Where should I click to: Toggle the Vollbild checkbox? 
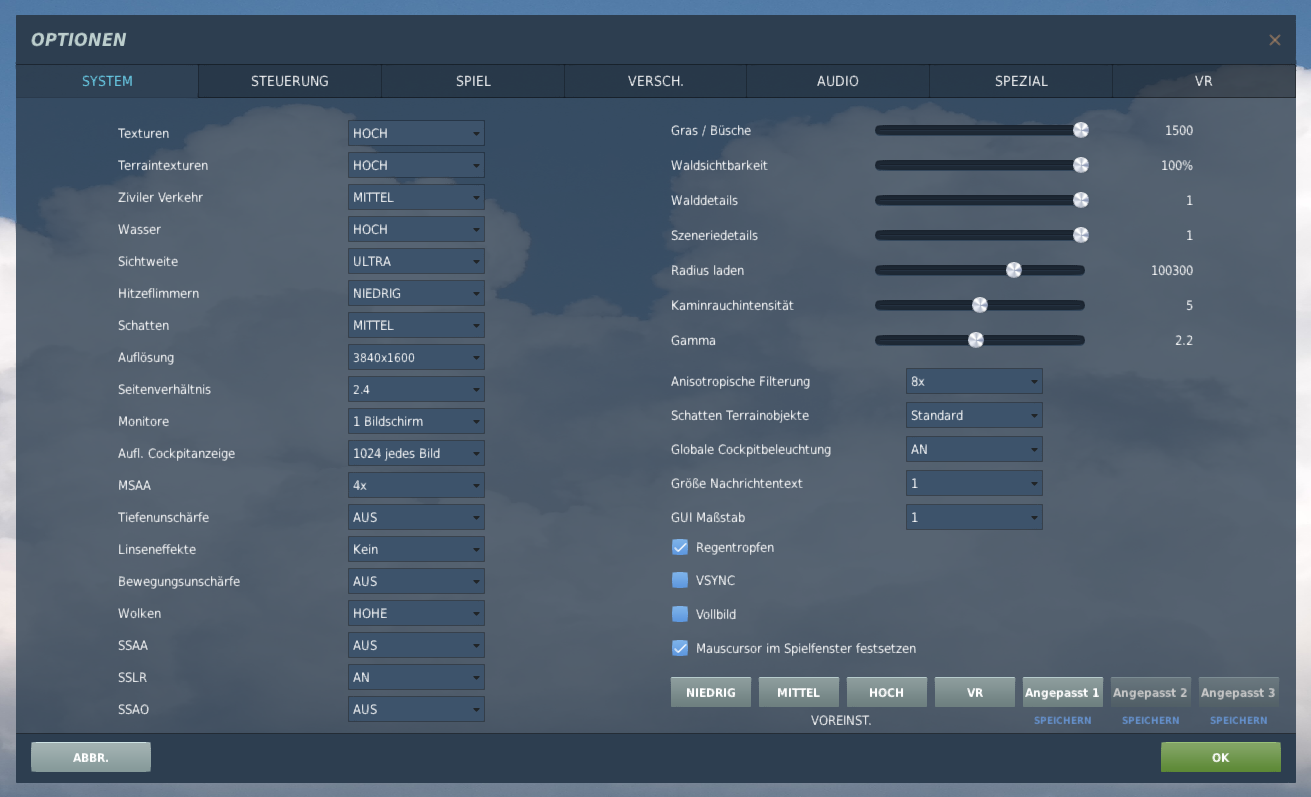pyautogui.click(x=680, y=614)
